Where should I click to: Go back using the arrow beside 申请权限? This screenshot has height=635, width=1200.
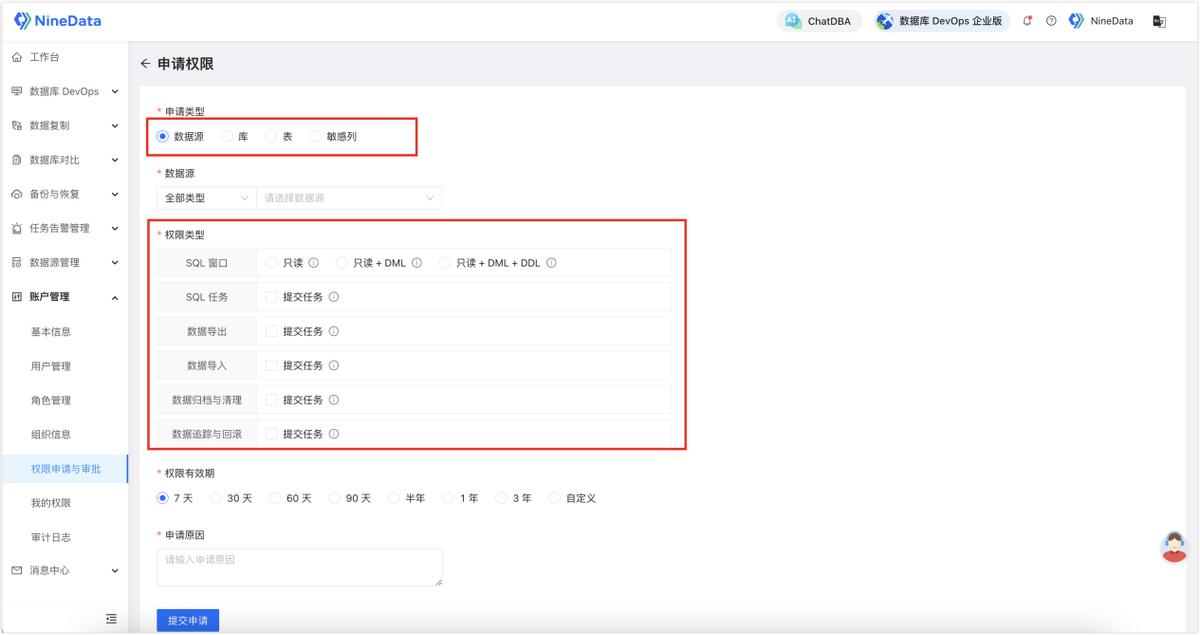[145, 64]
